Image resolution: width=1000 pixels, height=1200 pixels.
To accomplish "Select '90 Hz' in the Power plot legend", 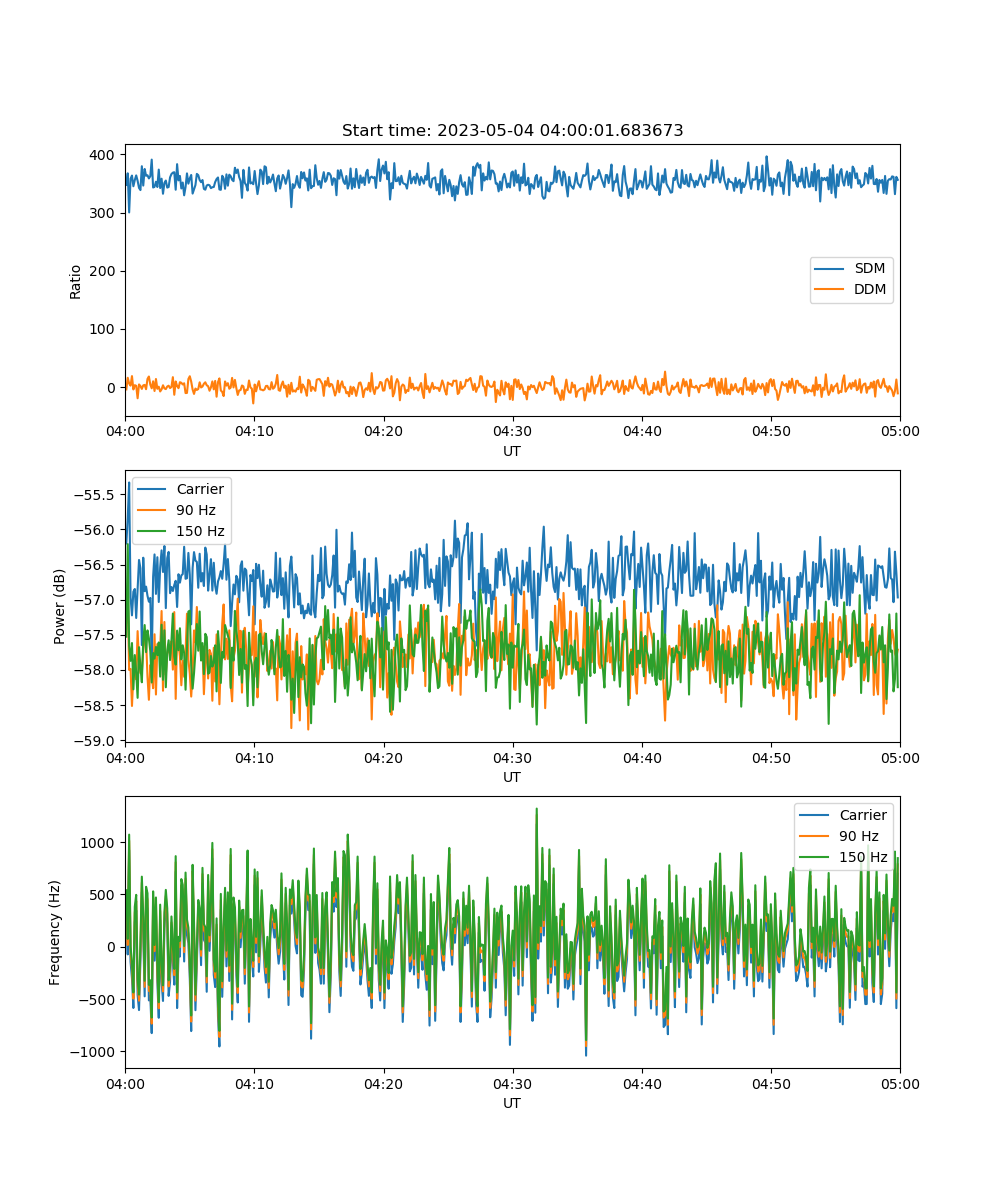I will coord(196,510).
